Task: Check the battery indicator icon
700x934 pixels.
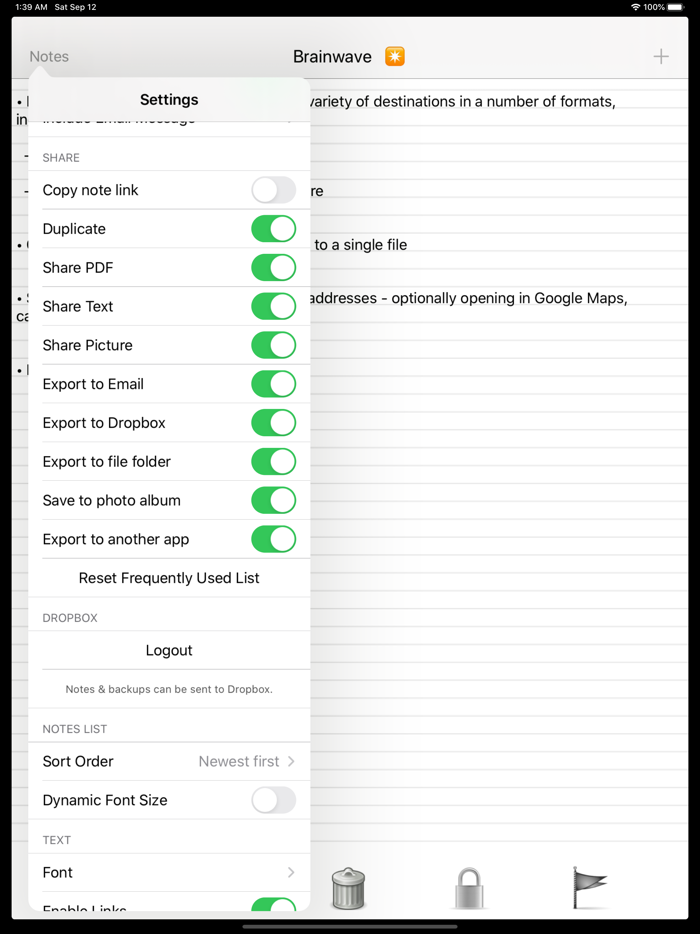Action: [676, 7]
